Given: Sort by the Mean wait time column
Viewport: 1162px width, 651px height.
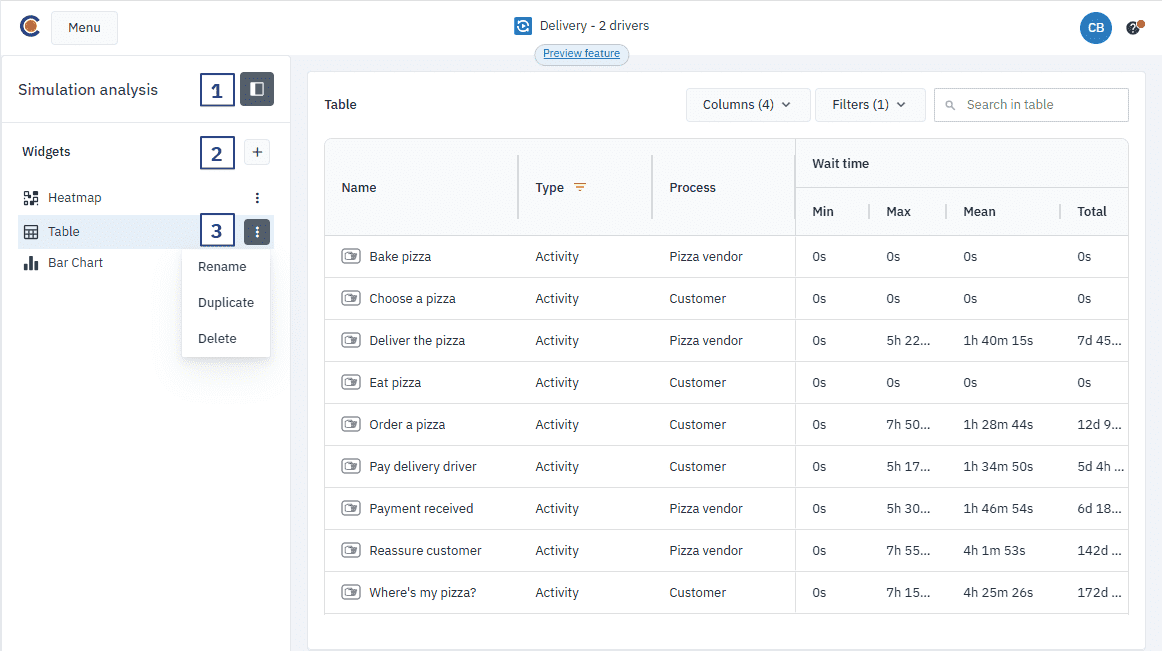Looking at the screenshot, I should [979, 212].
